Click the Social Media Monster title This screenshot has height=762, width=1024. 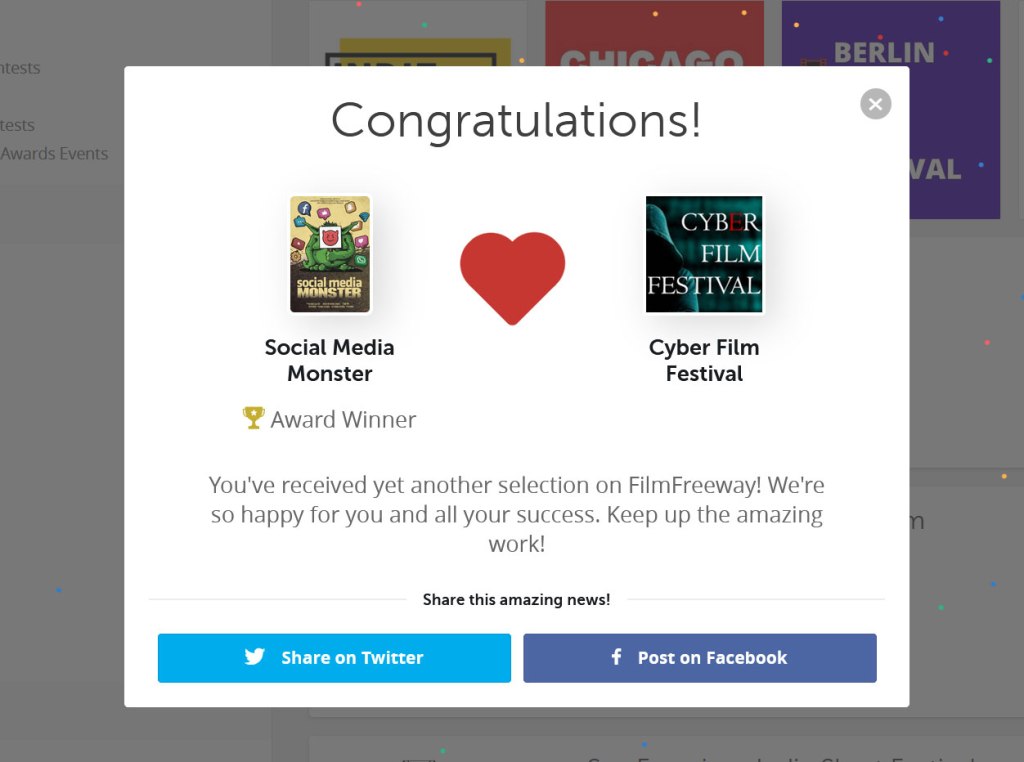coord(330,360)
